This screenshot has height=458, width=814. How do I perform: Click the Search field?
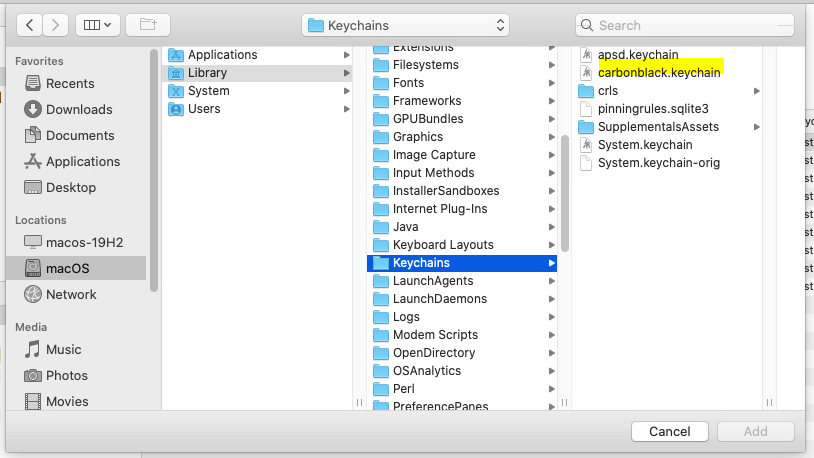(684, 25)
